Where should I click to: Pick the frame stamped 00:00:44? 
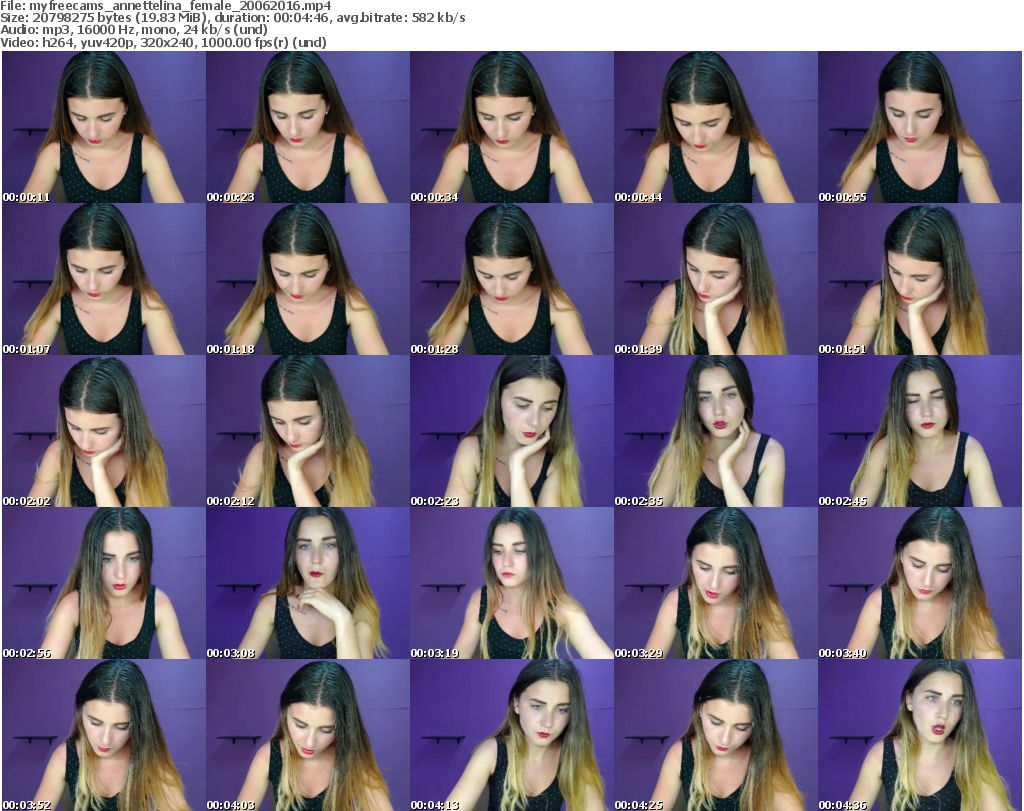(x=715, y=127)
